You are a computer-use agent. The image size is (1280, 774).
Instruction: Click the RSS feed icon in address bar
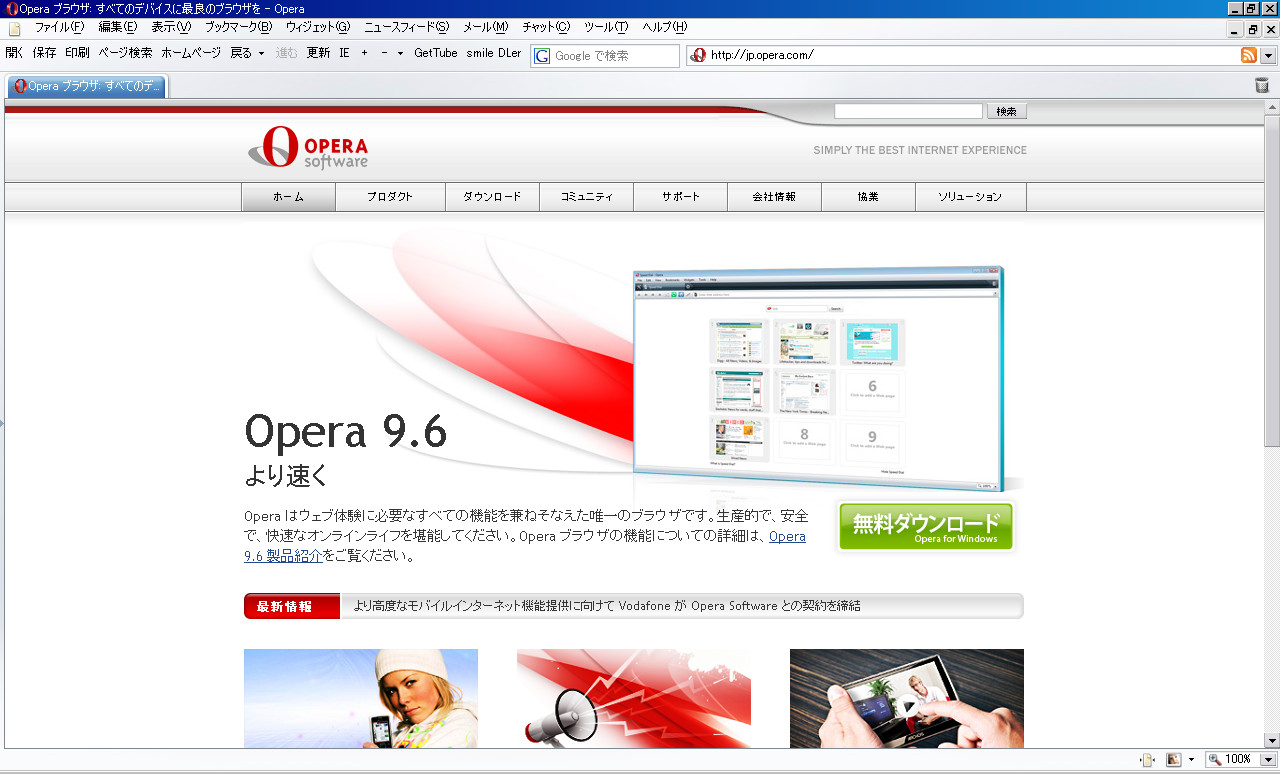[x=1249, y=55]
